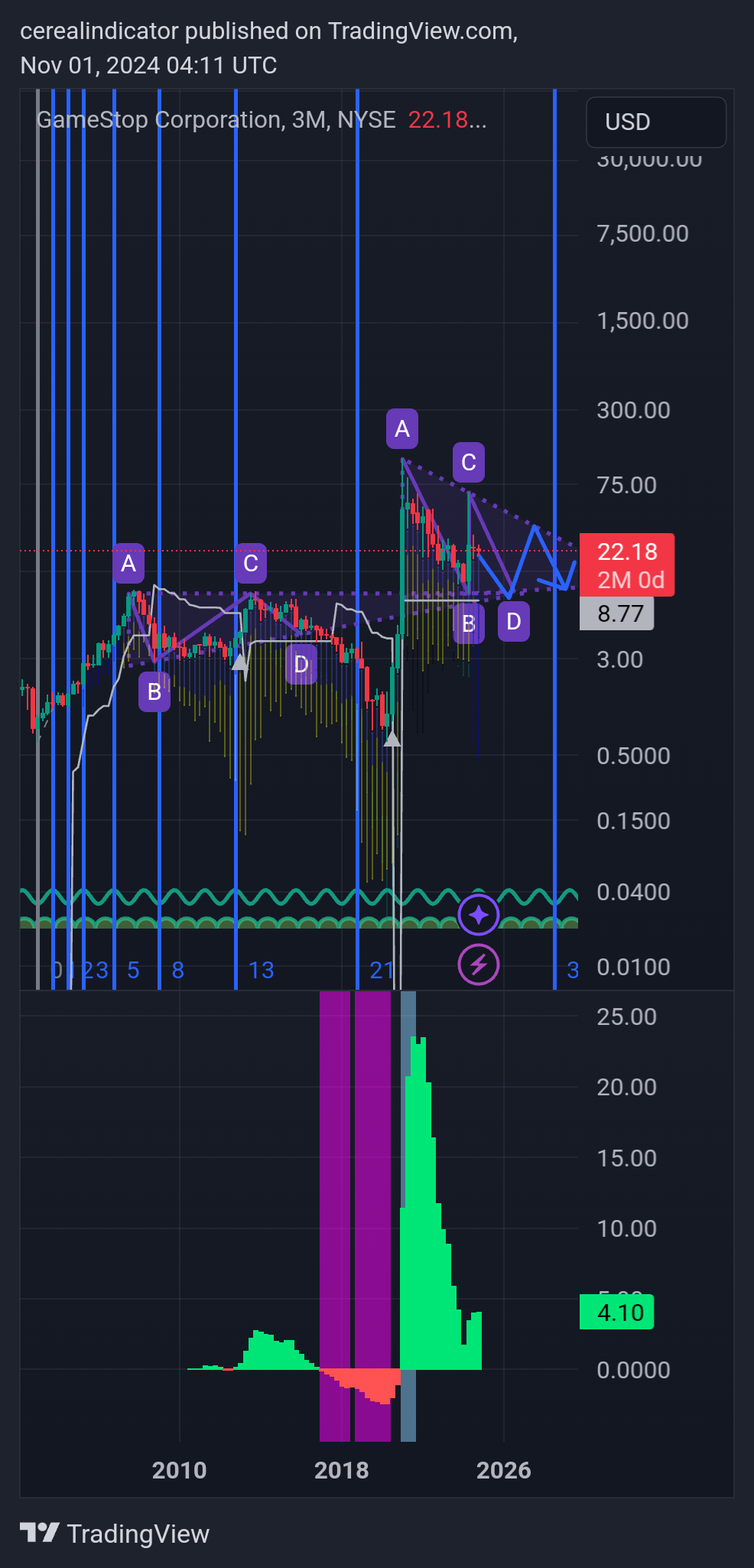Select the left pattern label A
The height and width of the screenshot is (1568, 754).
(x=128, y=564)
